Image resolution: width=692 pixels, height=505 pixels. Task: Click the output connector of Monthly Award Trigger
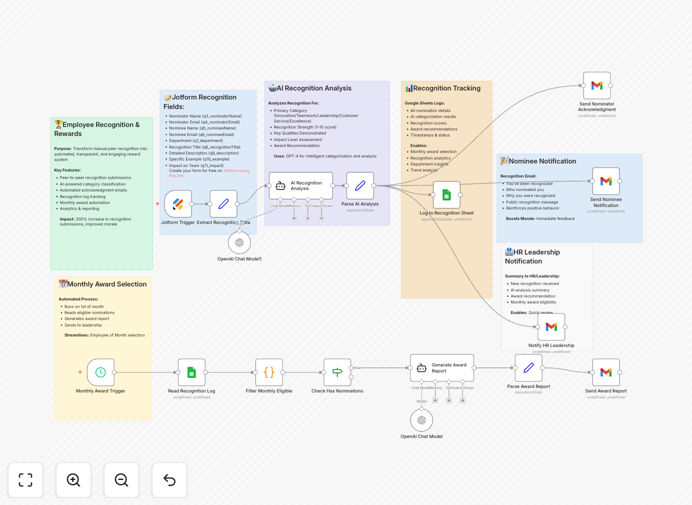[115, 372]
